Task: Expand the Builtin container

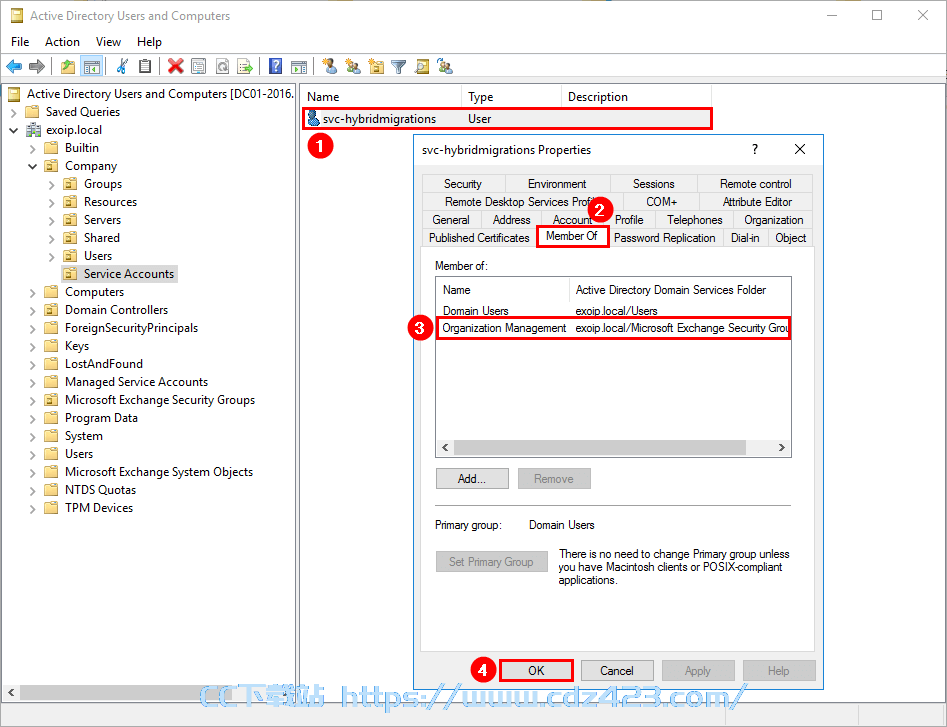Action: 33,149
